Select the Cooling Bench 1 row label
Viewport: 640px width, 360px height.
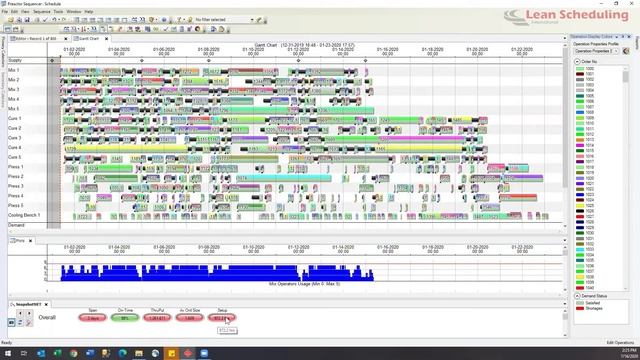24,215
